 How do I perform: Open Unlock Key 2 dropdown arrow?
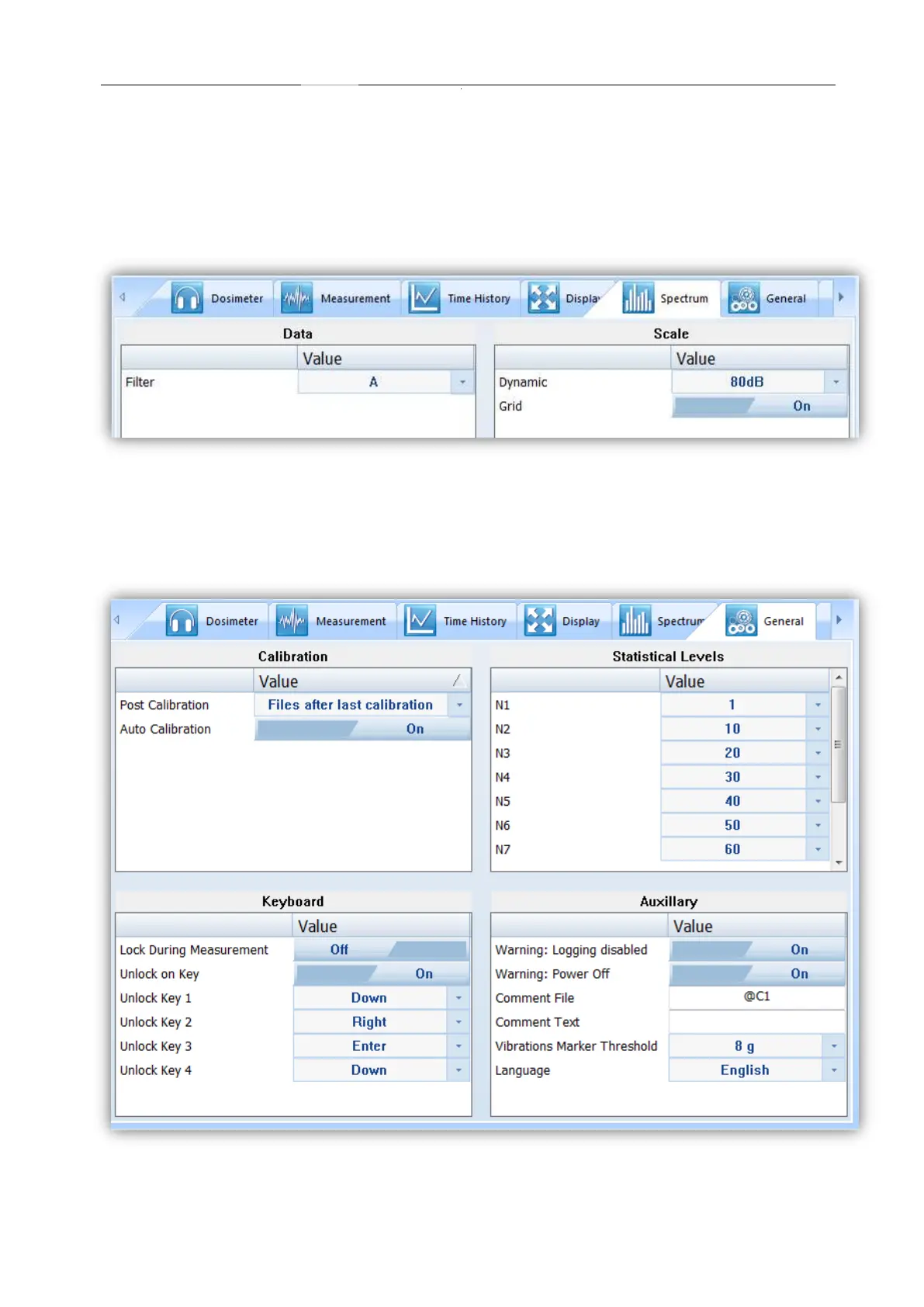(459, 1021)
